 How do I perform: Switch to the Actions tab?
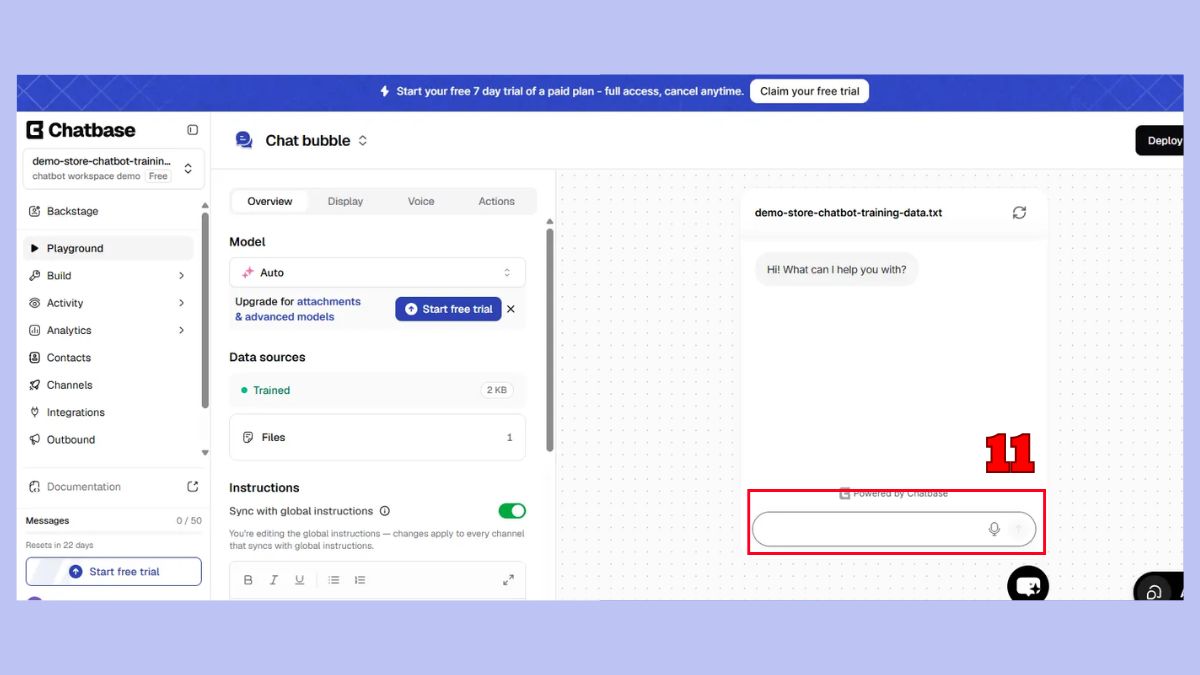click(x=496, y=201)
